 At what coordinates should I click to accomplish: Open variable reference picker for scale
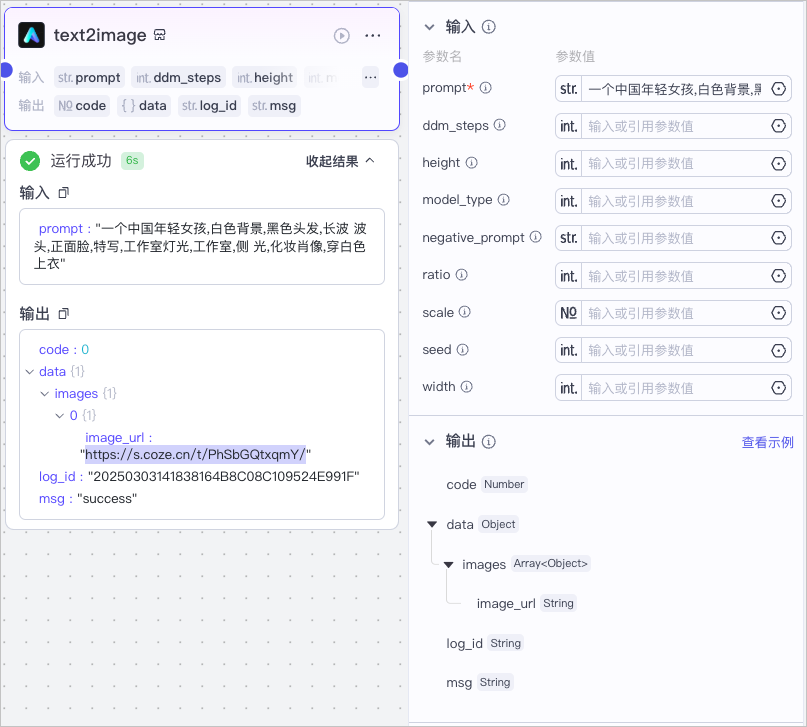778,313
